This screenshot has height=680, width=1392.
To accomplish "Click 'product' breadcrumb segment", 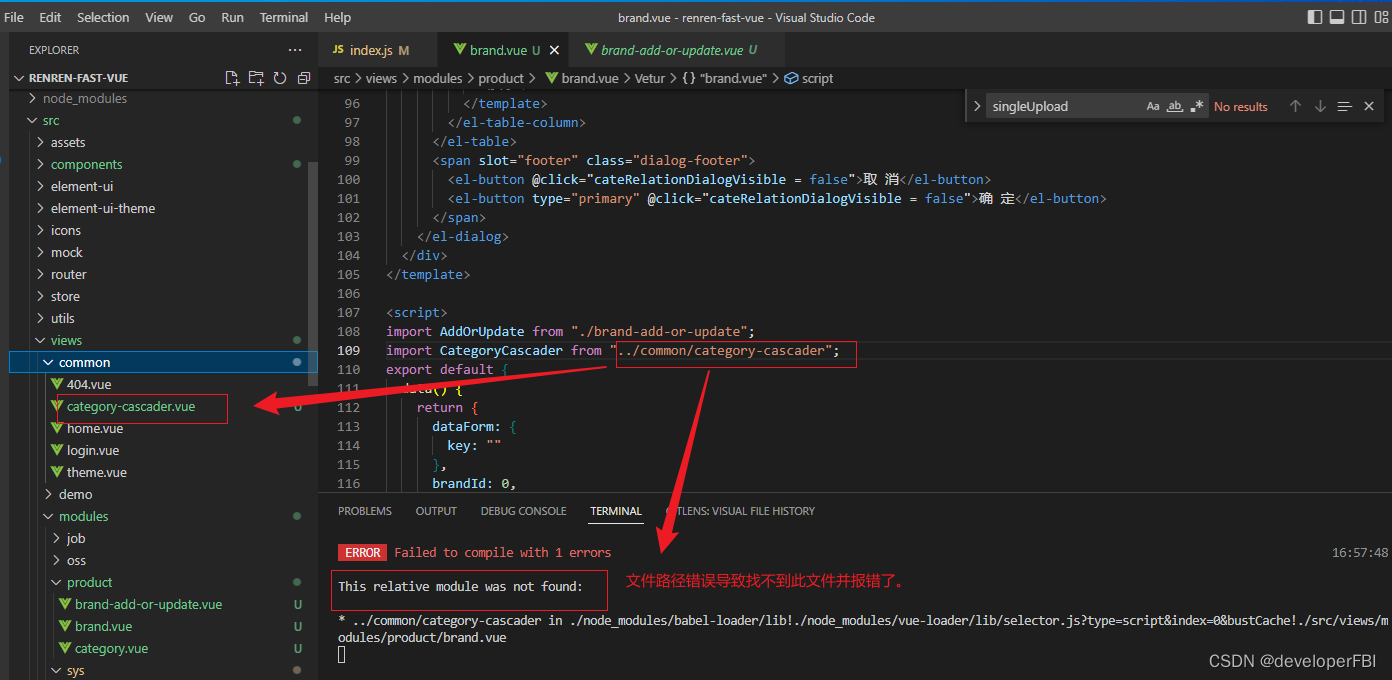I will (501, 78).
